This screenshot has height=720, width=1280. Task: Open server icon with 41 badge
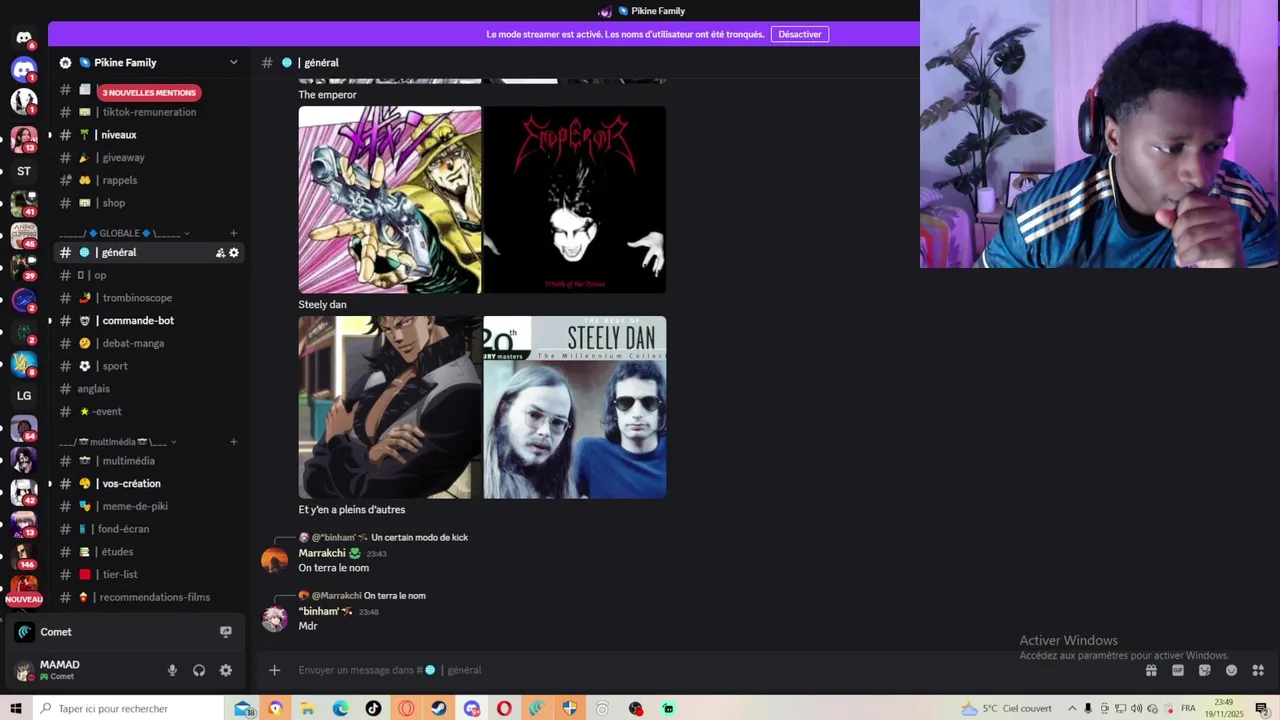tap(24, 203)
